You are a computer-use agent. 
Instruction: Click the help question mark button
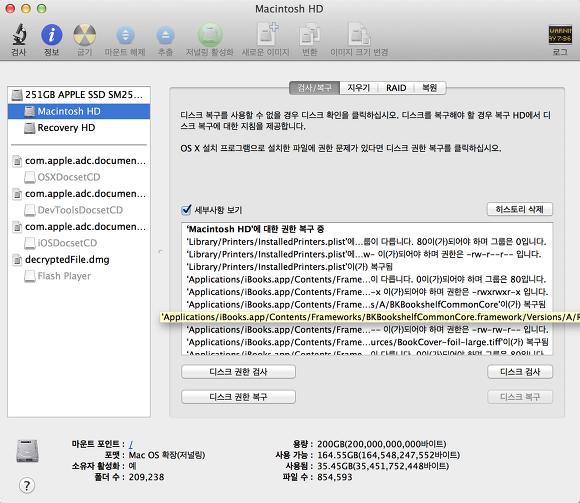27,485
